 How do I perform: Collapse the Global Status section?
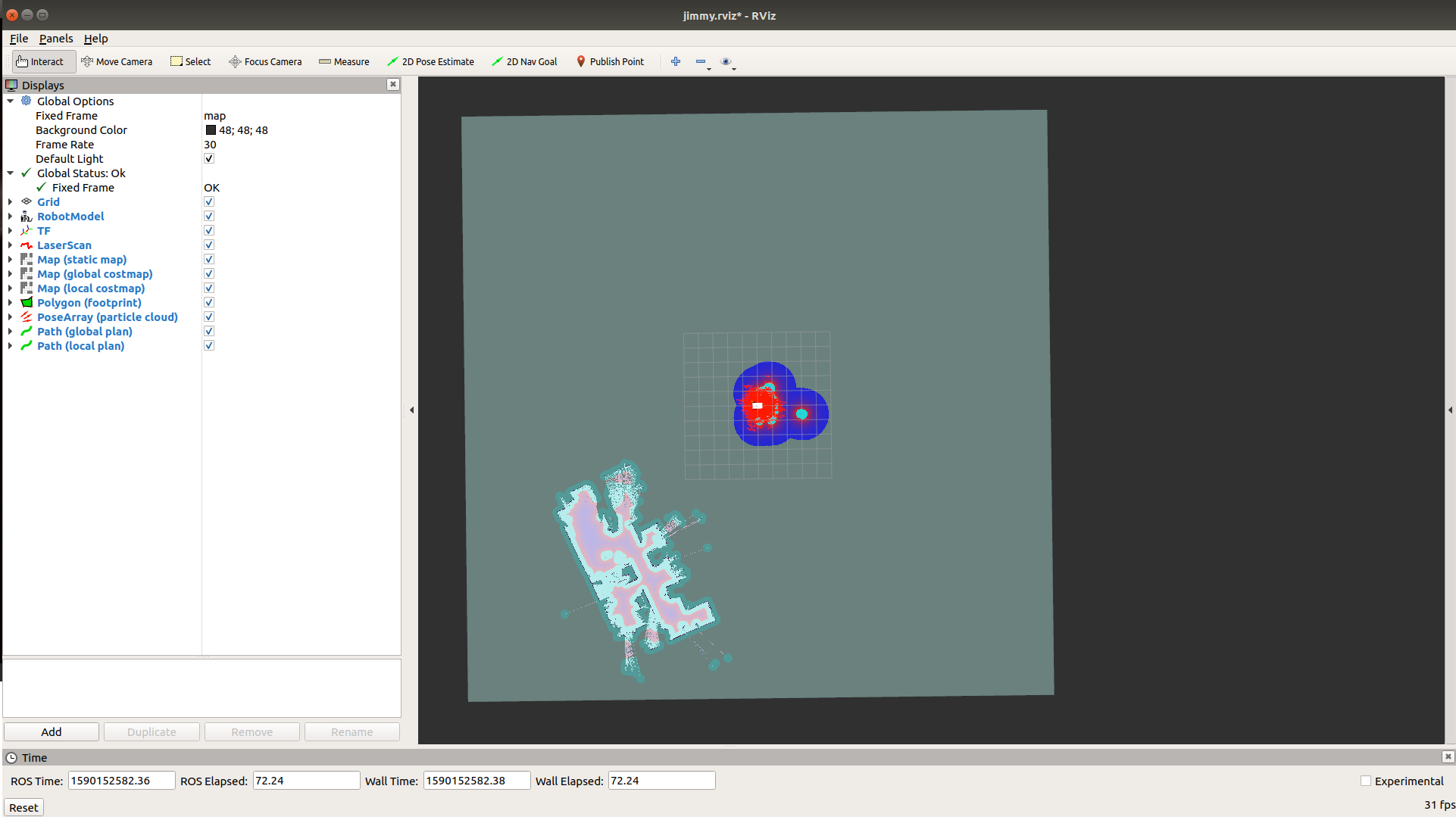pyautogui.click(x=11, y=173)
